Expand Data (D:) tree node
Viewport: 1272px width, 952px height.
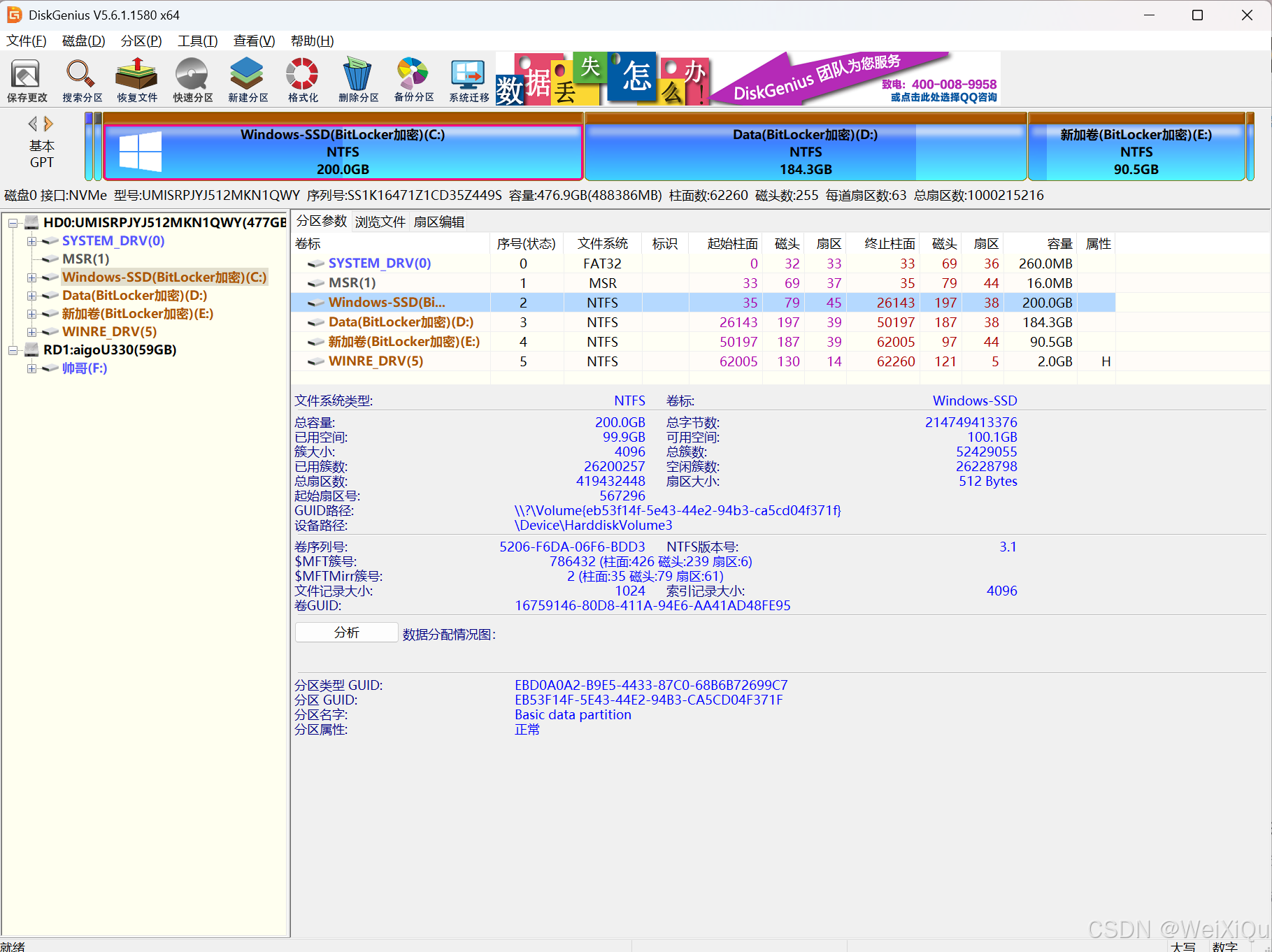(x=31, y=296)
